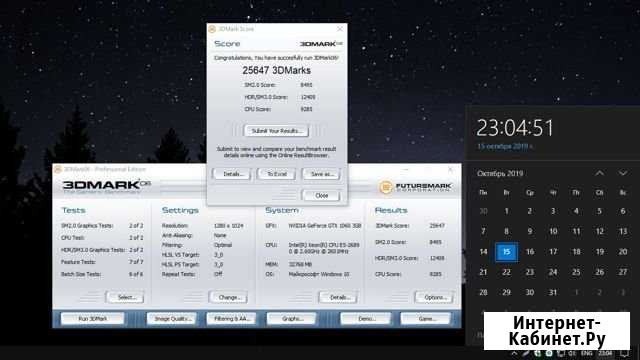Click 23:04:51 time in calendar flyout
Image resolution: width=640 pixels, height=360 pixels.
515,128
